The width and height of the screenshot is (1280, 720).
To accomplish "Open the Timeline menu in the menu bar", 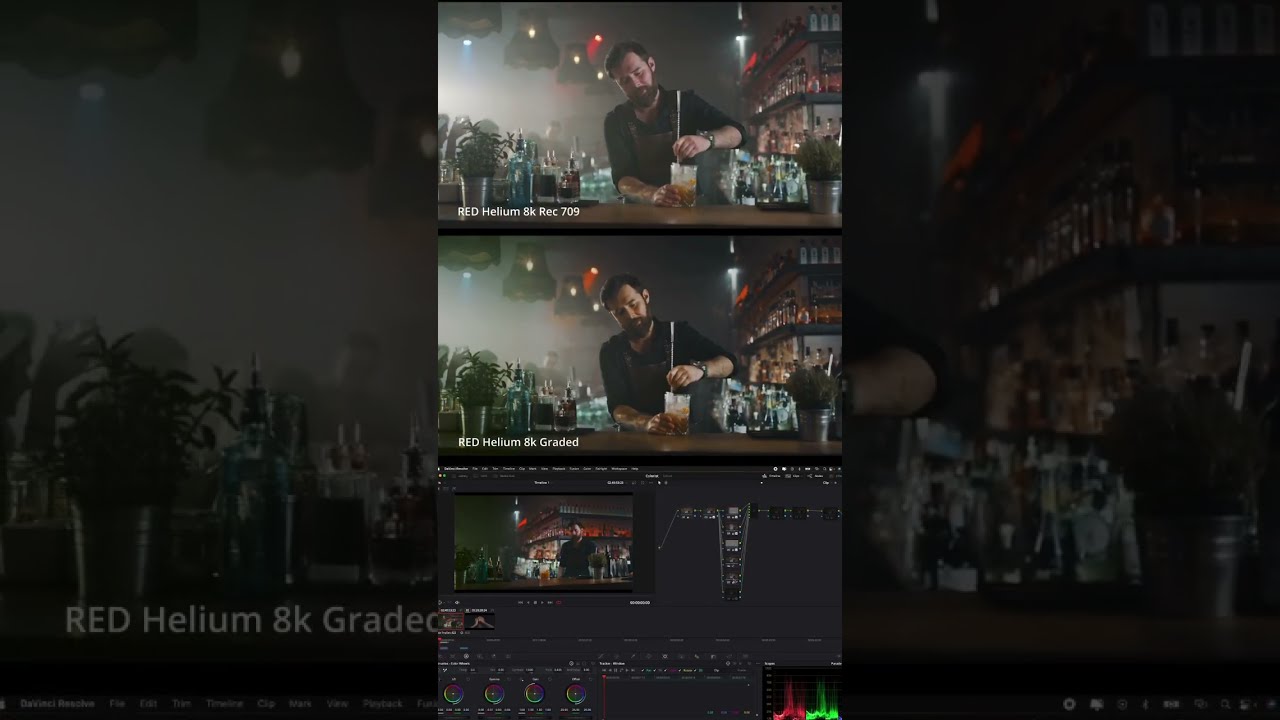I will [x=509, y=468].
